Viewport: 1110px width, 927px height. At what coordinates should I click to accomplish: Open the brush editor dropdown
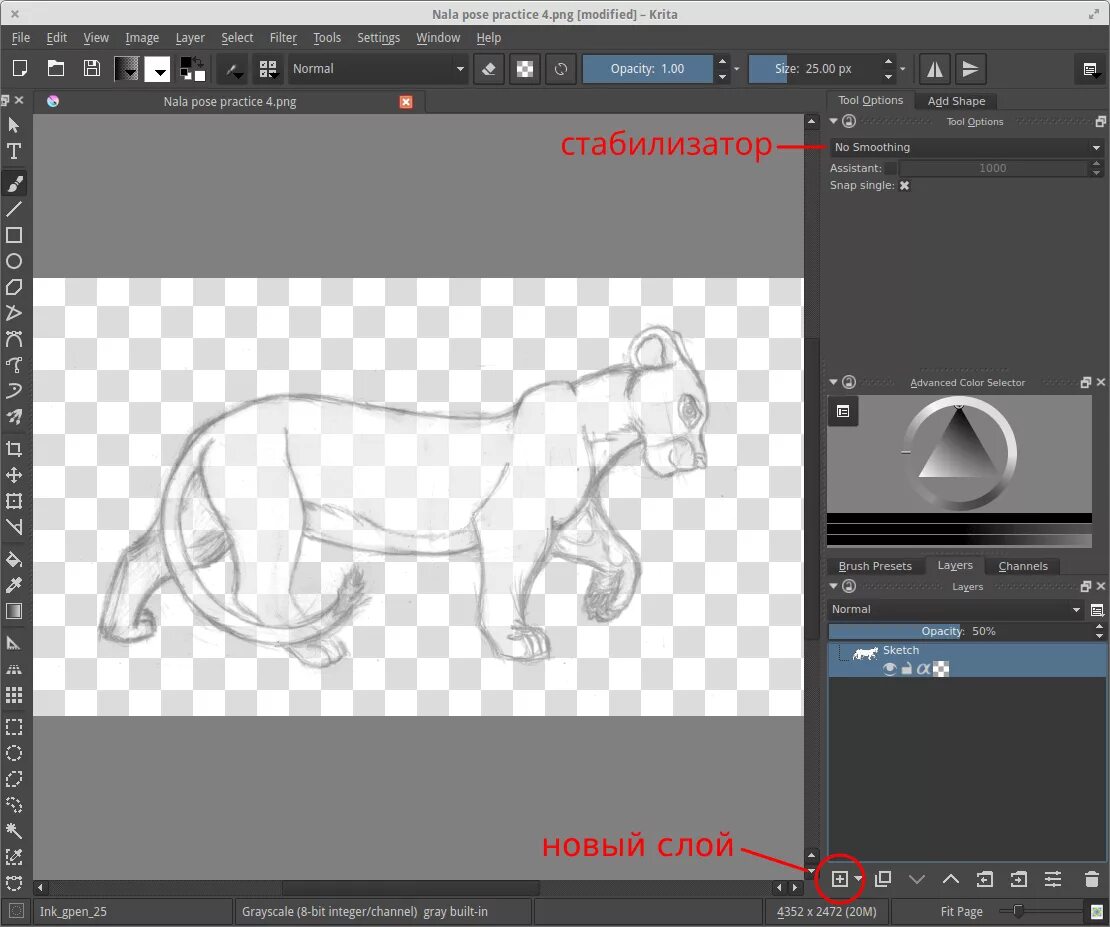click(x=231, y=69)
